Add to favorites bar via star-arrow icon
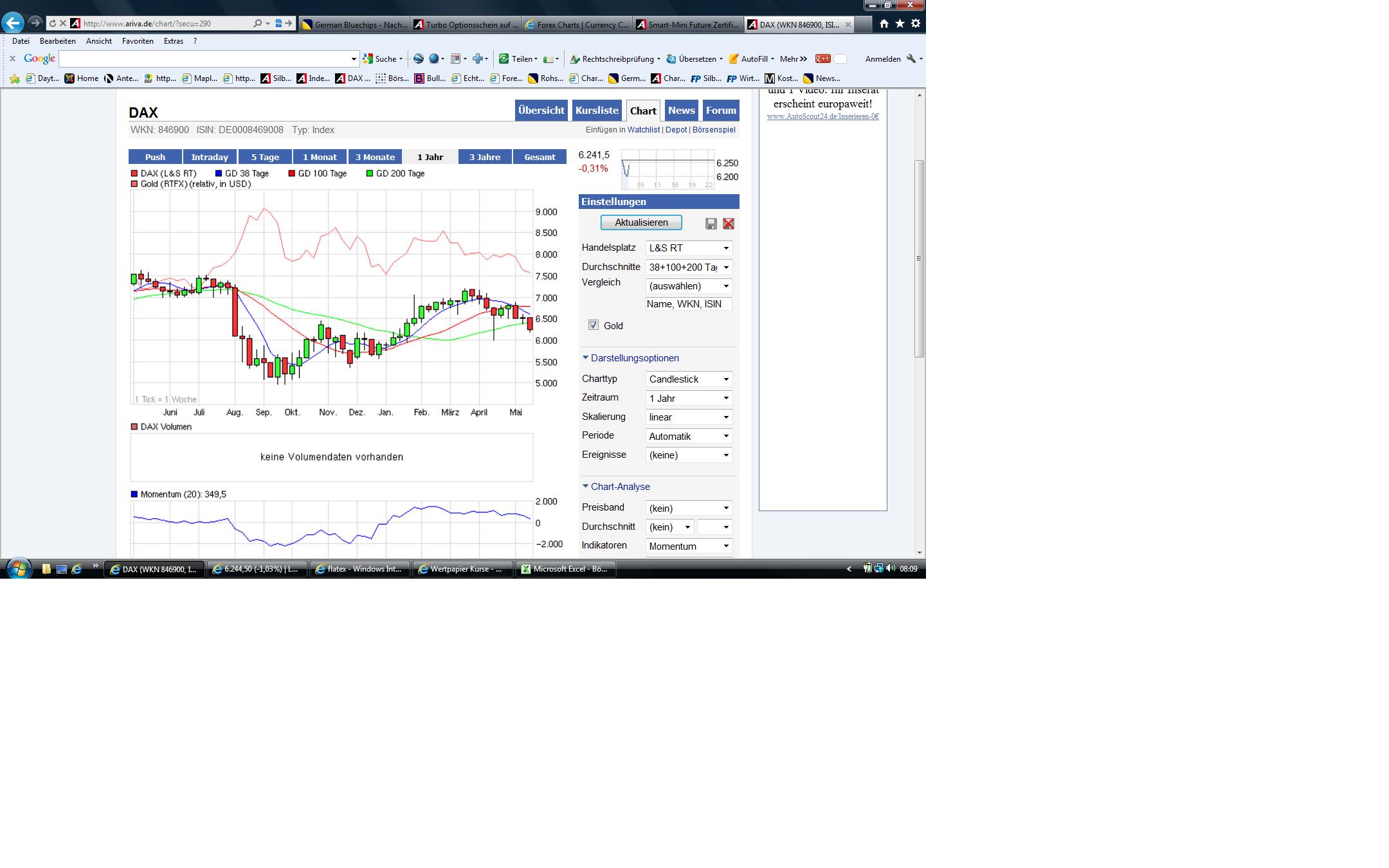Screen dimensions: 1389x868 coord(15,78)
